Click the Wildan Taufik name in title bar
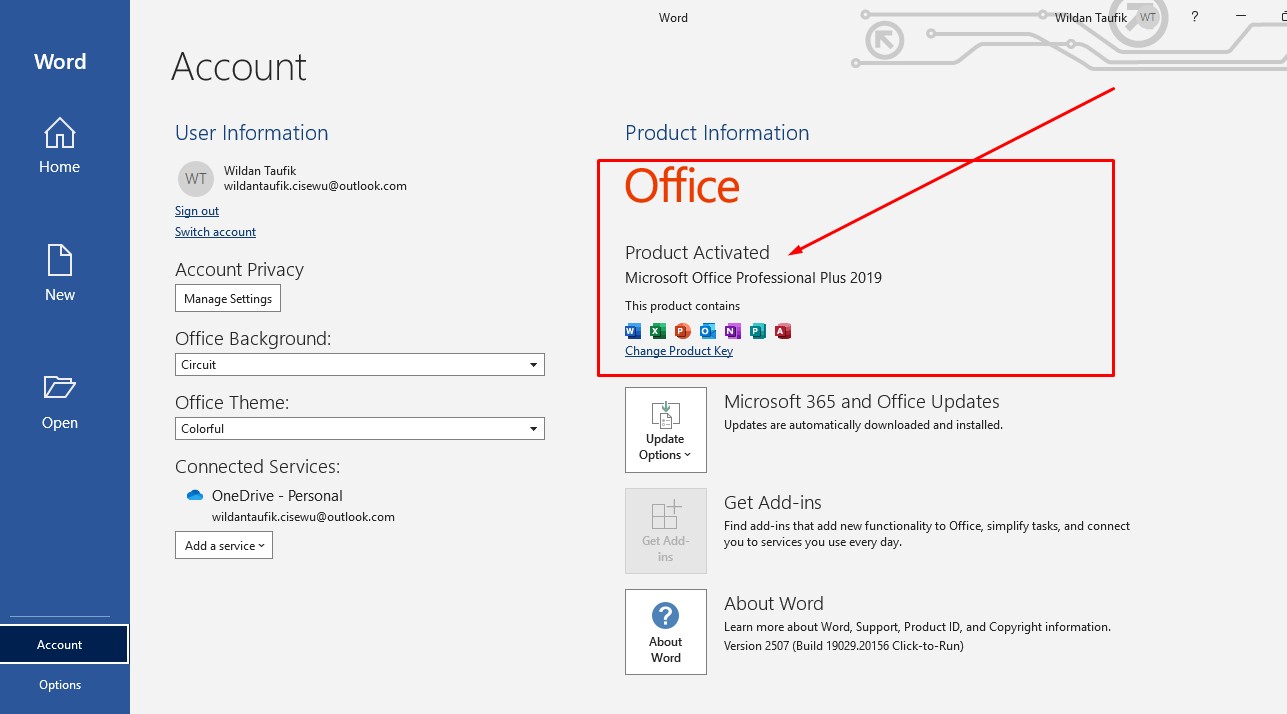 (1091, 18)
